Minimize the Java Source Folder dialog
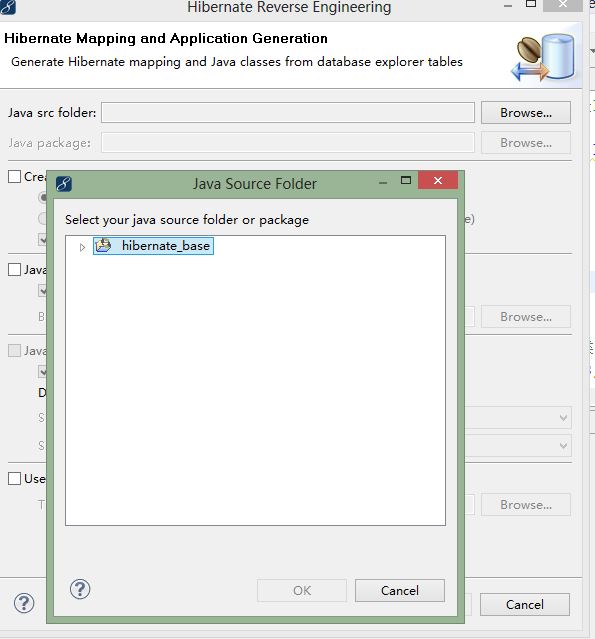 [x=383, y=183]
